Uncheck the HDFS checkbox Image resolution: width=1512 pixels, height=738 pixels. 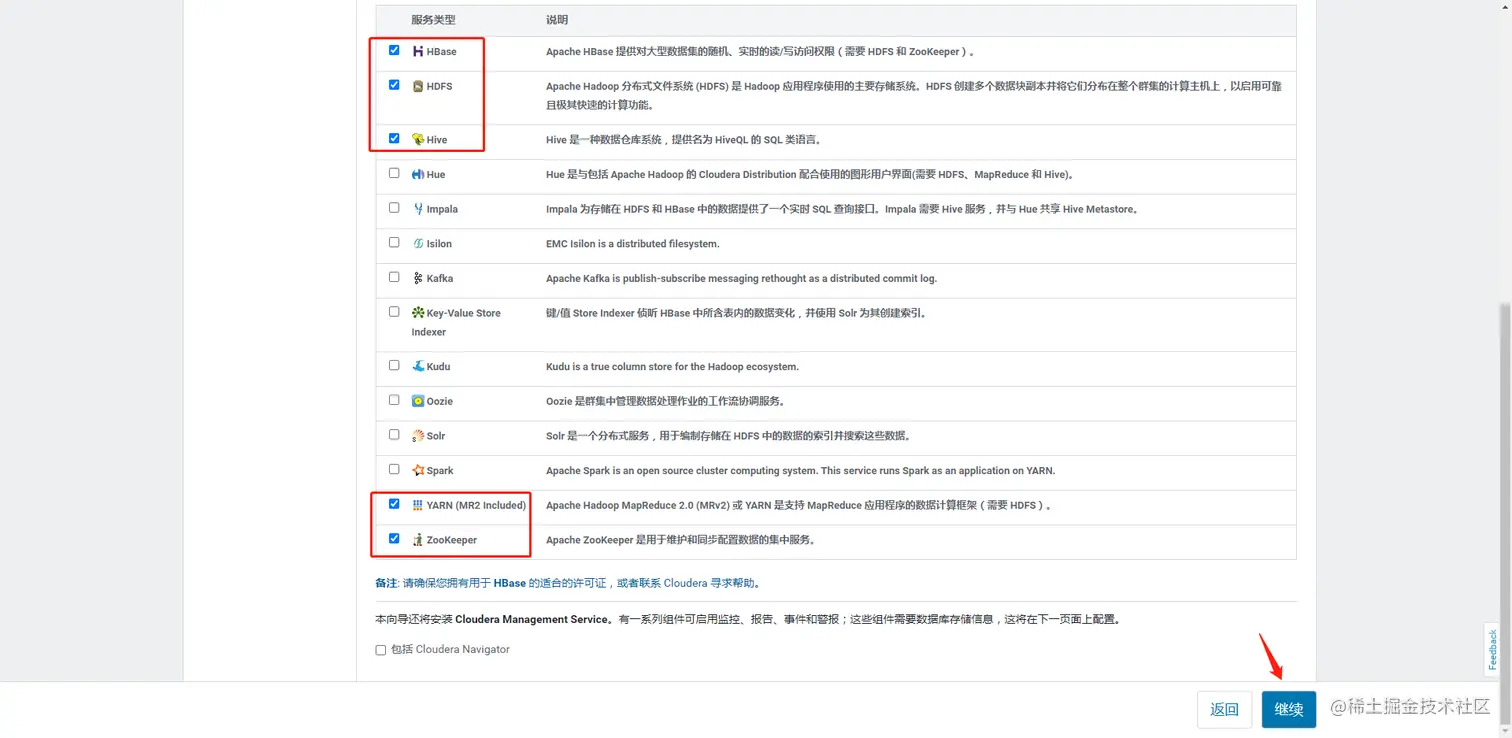[394, 85]
